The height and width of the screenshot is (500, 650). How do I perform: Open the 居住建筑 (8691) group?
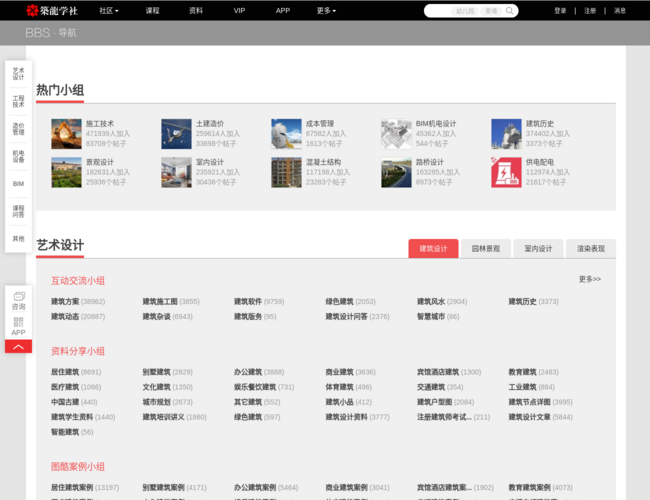point(76,372)
